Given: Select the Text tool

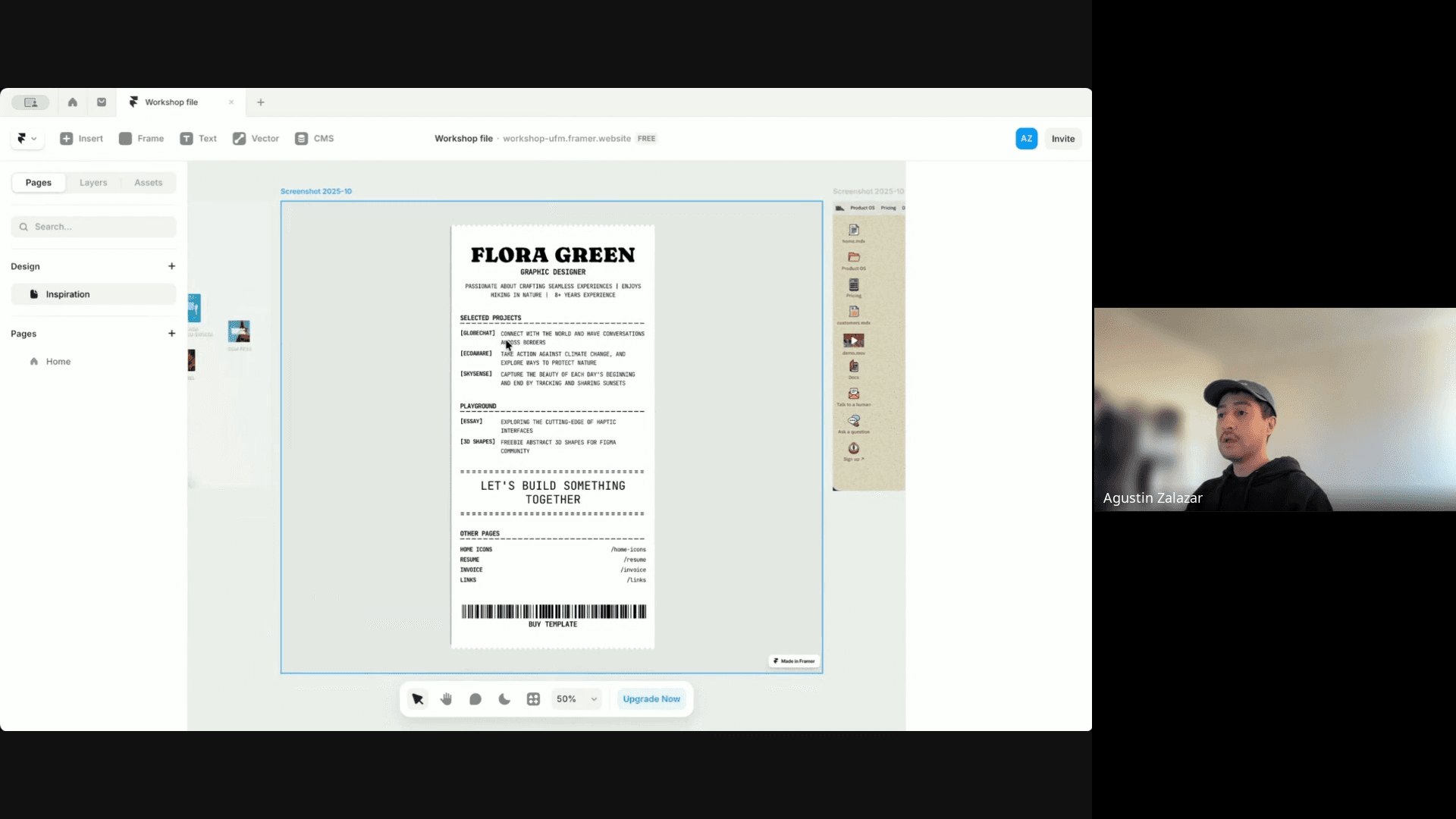Looking at the screenshot, I should pyautogui.click(x=198, y=139).
